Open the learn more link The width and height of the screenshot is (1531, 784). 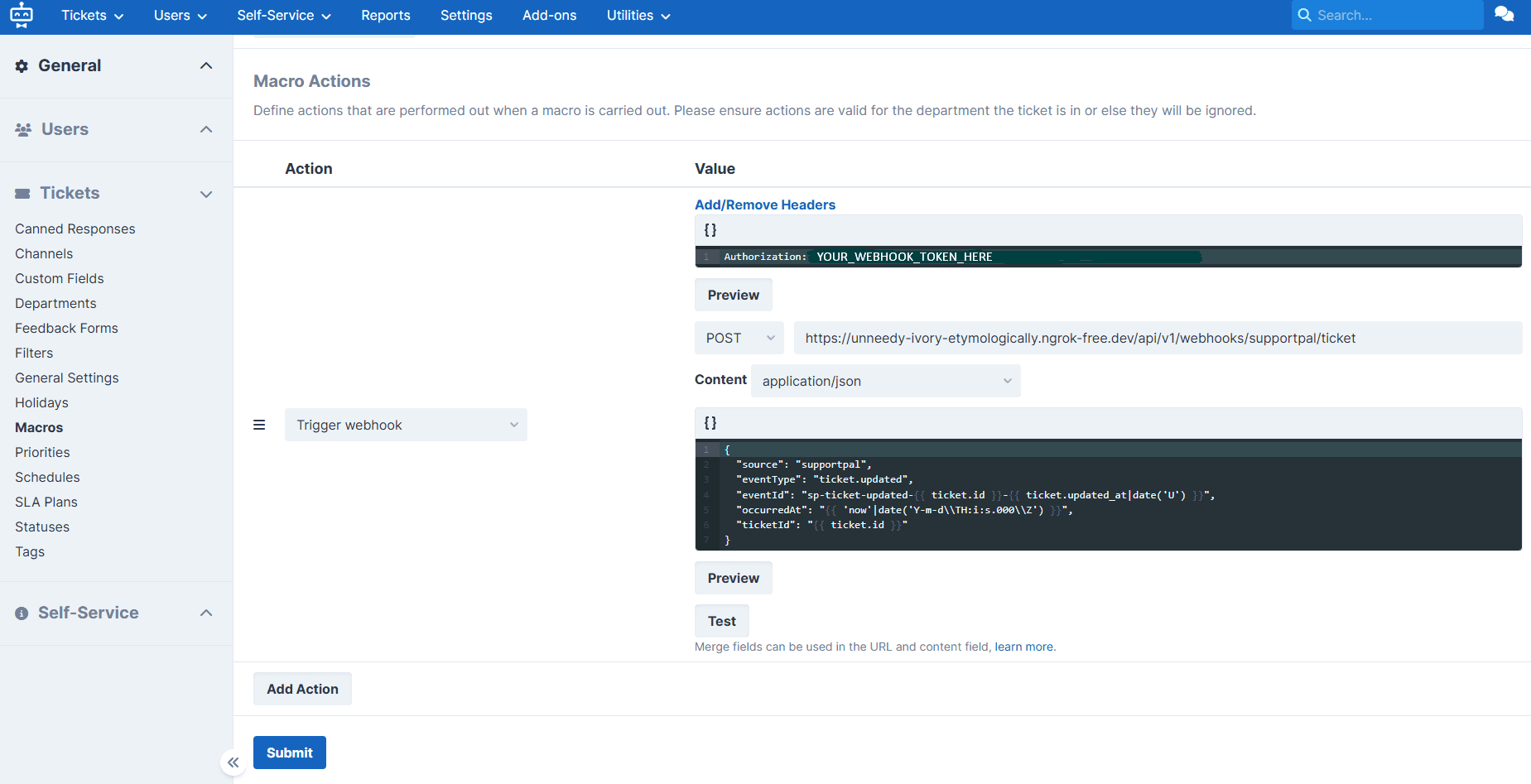(x=1025, y=647)
